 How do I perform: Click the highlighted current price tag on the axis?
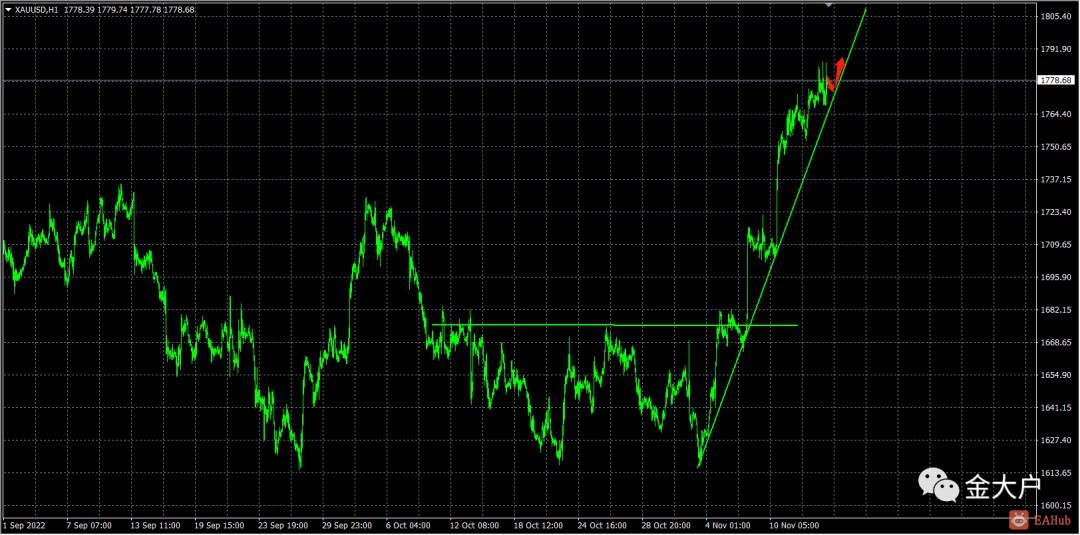[x=1055, y=81]
